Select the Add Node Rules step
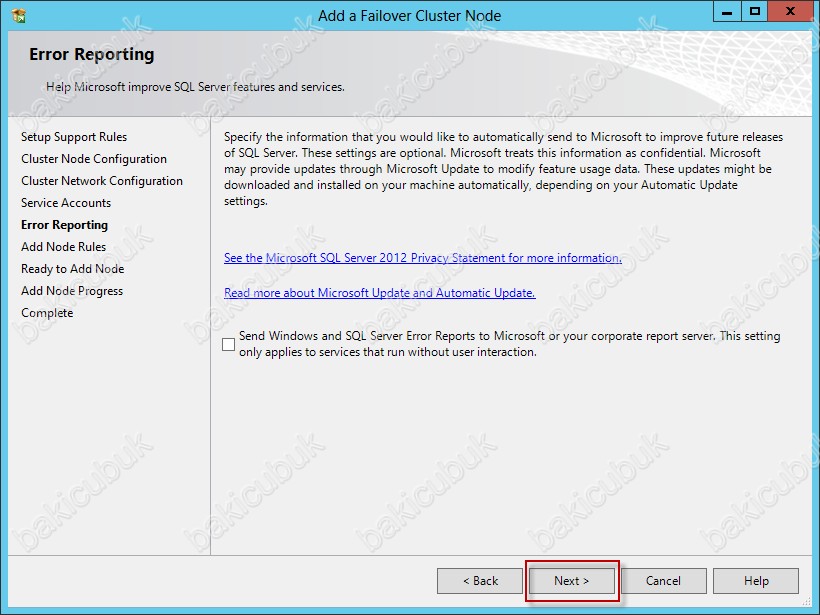 coord(63,247)
